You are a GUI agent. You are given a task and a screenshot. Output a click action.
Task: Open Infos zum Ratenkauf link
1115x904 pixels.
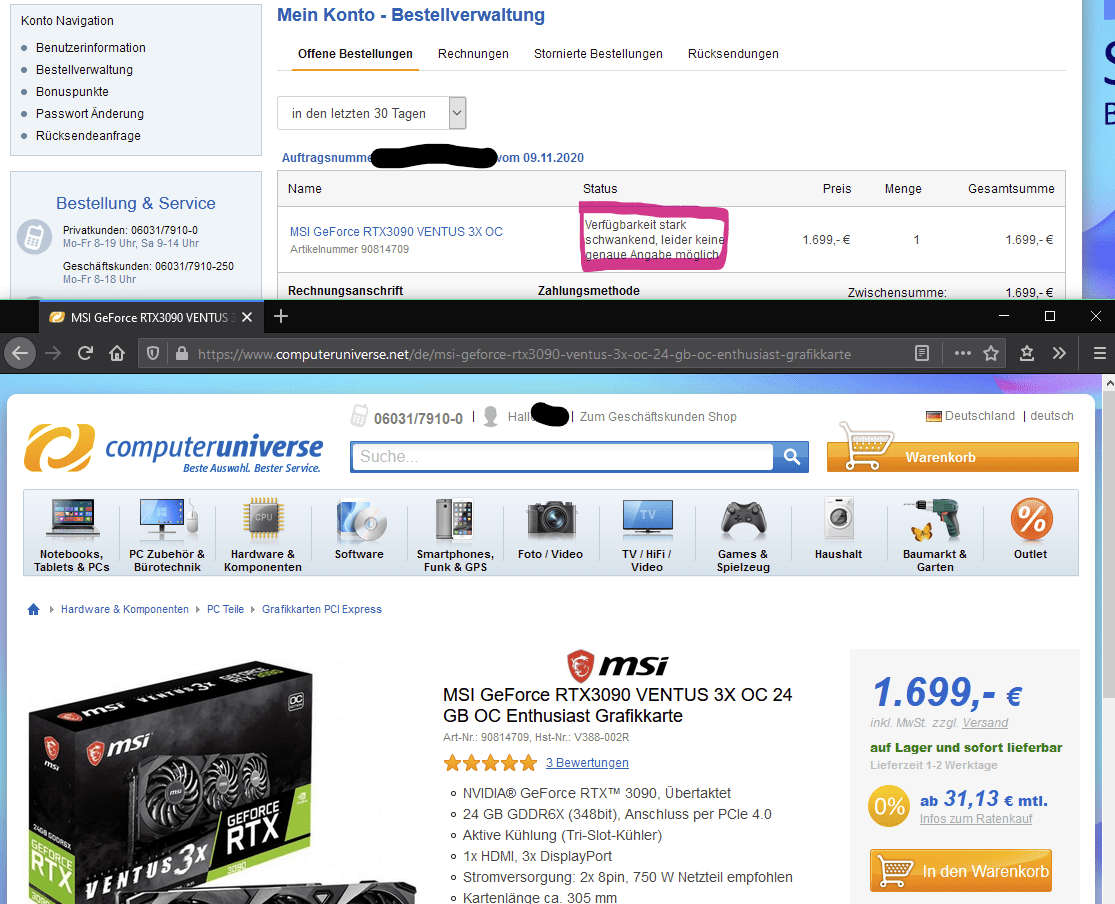(x=976, y=819)
